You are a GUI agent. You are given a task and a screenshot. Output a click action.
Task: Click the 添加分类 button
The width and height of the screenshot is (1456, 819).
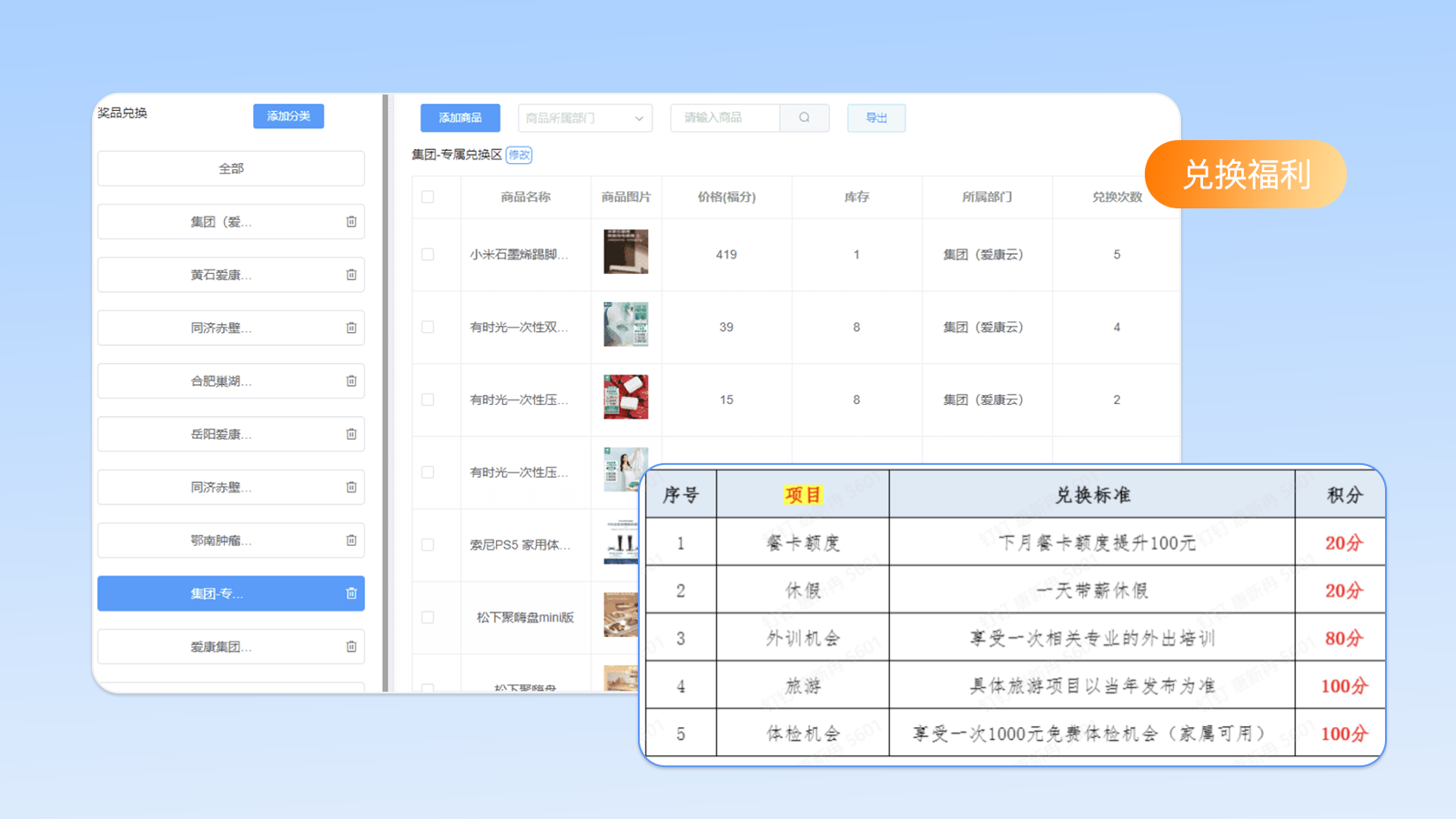tap(288, 116)
